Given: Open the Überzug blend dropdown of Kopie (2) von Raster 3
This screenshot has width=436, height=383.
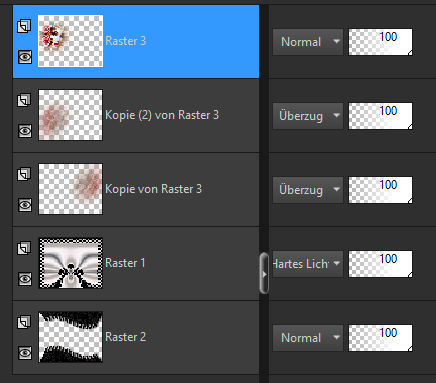Looking at the screenshot, I should pyautogui.click(x=308, y=116).
